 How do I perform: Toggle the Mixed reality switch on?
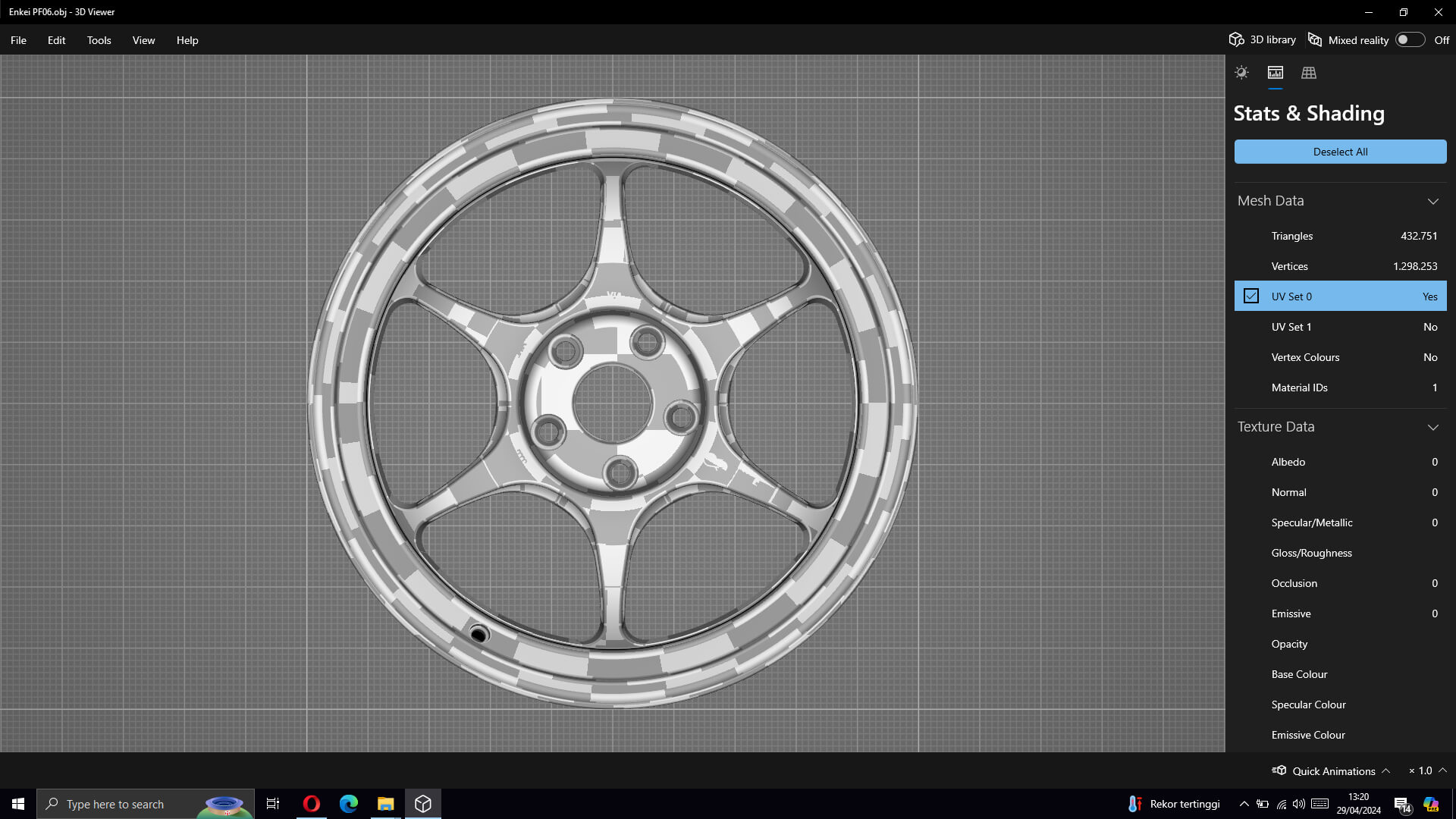click(1409, 39)
